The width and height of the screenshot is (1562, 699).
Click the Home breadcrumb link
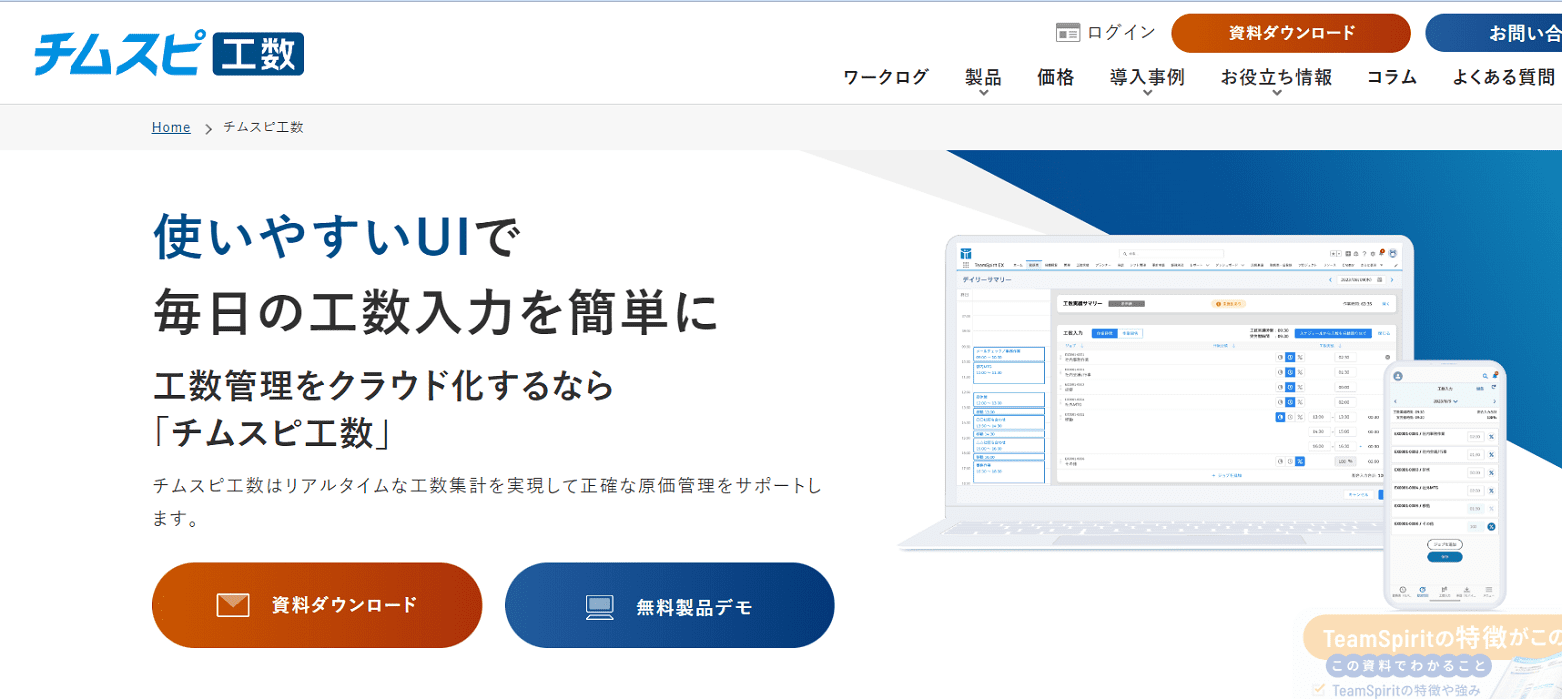(170, 127)
